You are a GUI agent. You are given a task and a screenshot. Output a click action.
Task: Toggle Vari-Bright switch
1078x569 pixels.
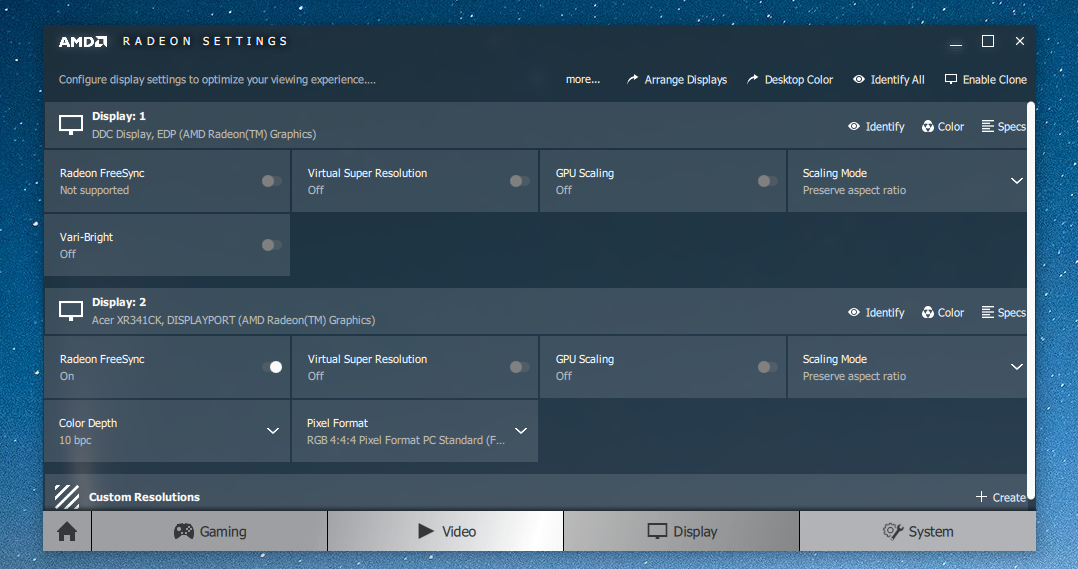coord(272,245)
